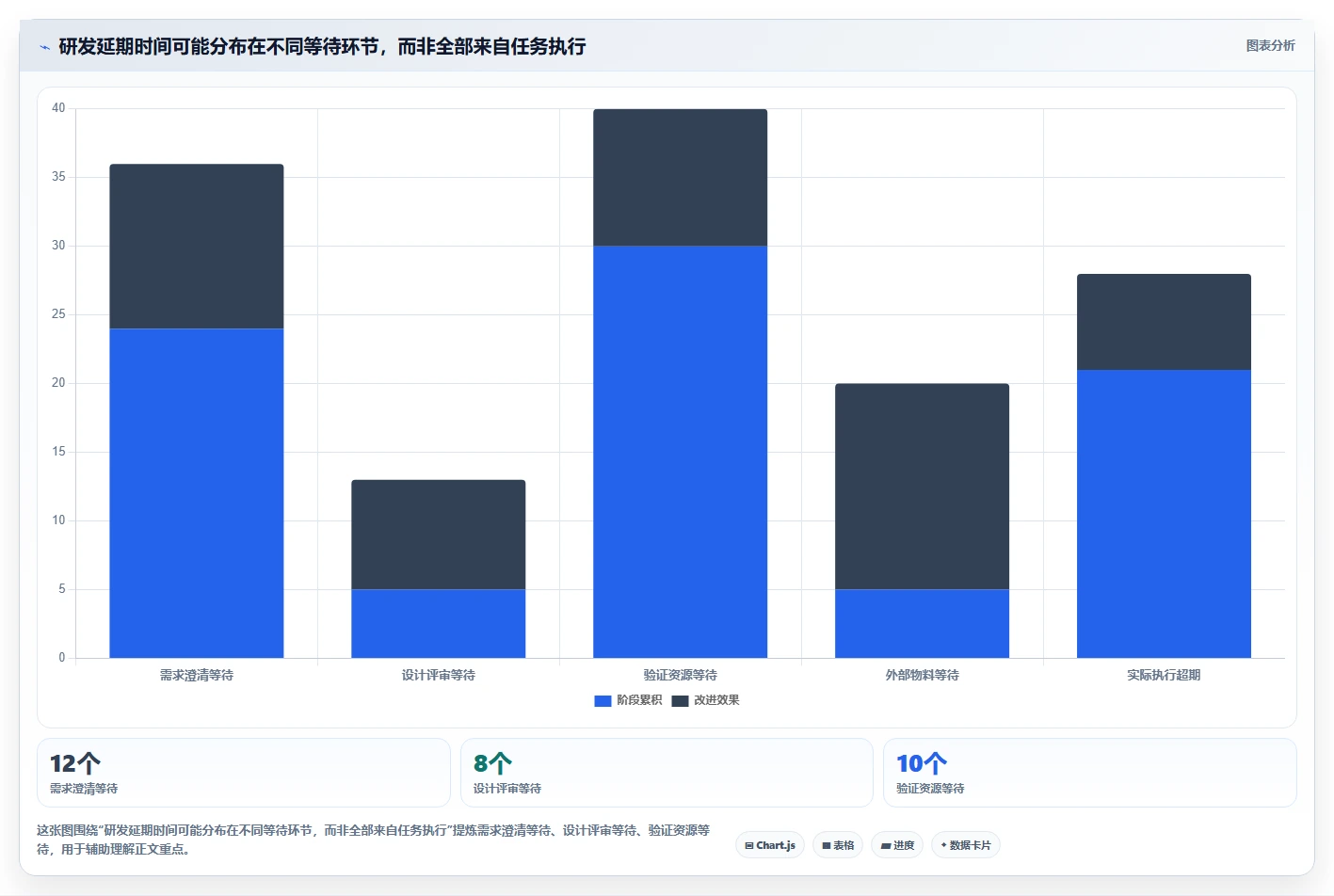Click x-axis label 实际执行超期

(x=1165, y=675)
